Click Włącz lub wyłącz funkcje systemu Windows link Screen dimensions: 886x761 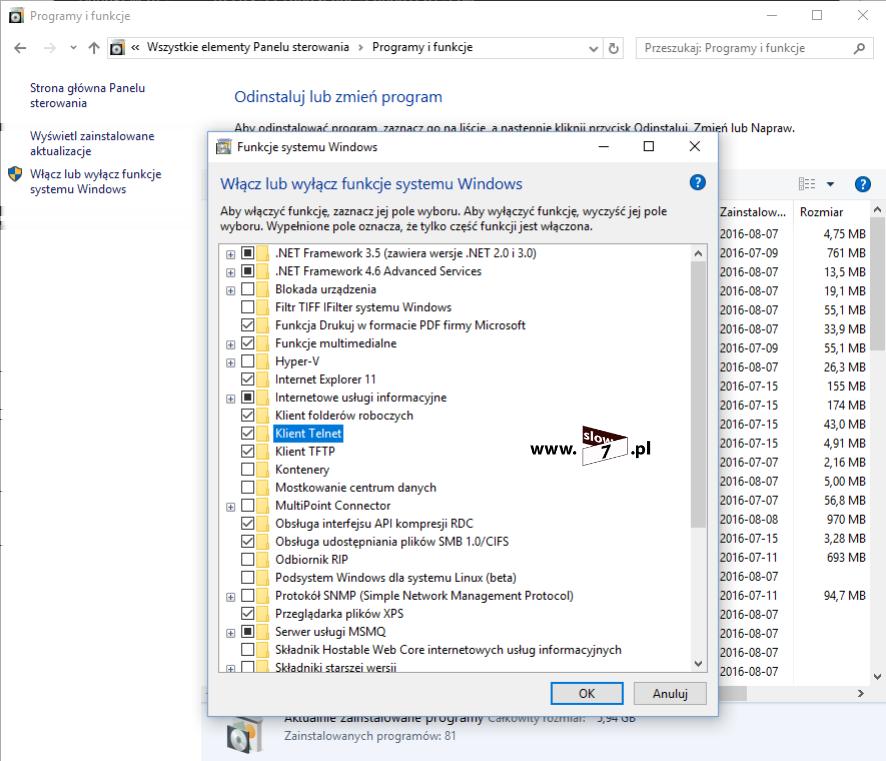[x=95, y=181]
